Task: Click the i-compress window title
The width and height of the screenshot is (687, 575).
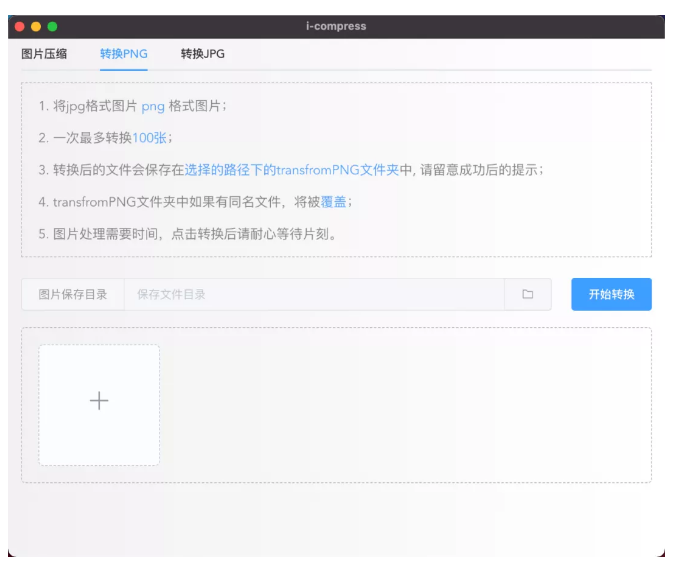Action: click(x=336, y=26)
